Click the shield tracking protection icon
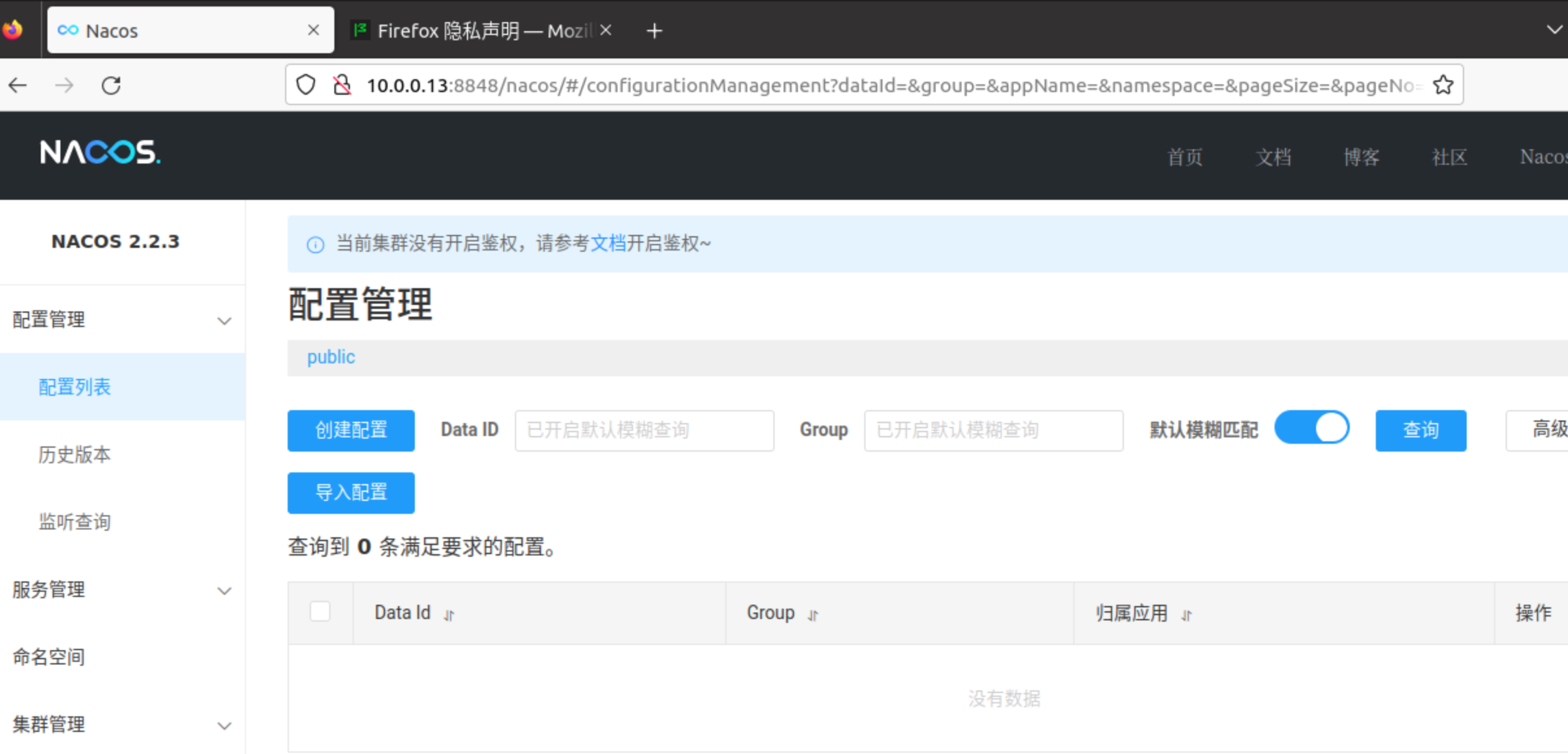 point(306,85)
